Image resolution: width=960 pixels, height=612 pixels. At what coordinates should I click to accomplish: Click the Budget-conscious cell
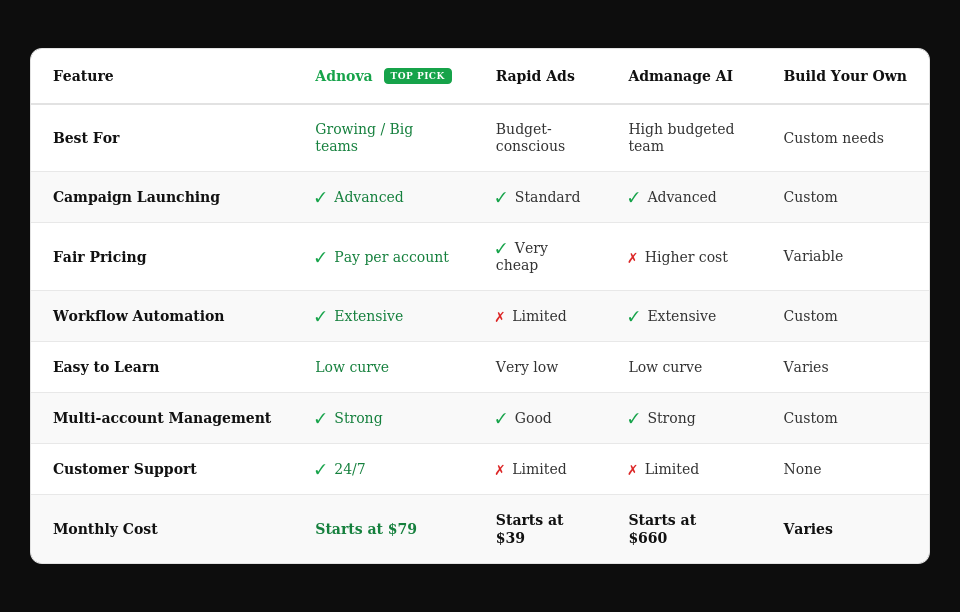[x=530, y=138]
